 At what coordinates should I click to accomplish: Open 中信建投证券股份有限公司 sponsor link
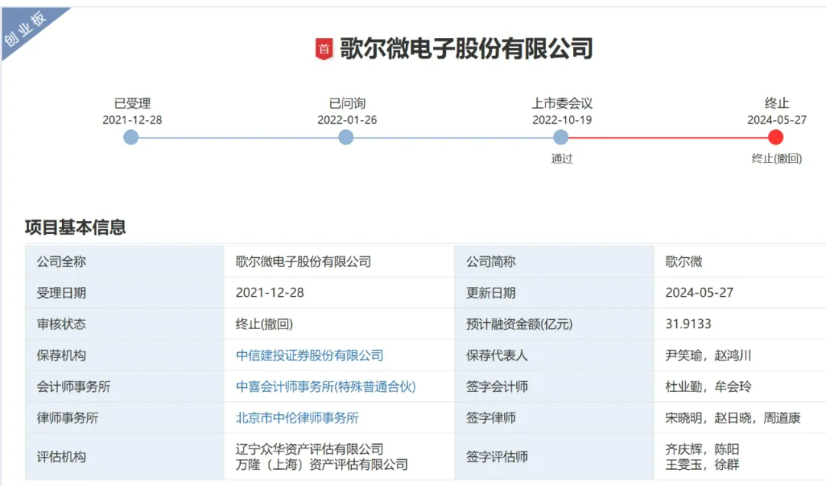click(309, 355)
